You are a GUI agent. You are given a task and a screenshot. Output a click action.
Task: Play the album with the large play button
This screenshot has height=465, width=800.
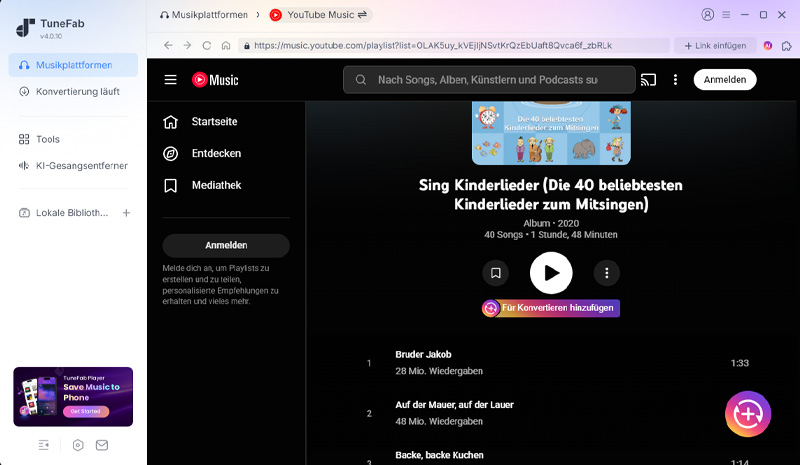[x=551, y=273]
